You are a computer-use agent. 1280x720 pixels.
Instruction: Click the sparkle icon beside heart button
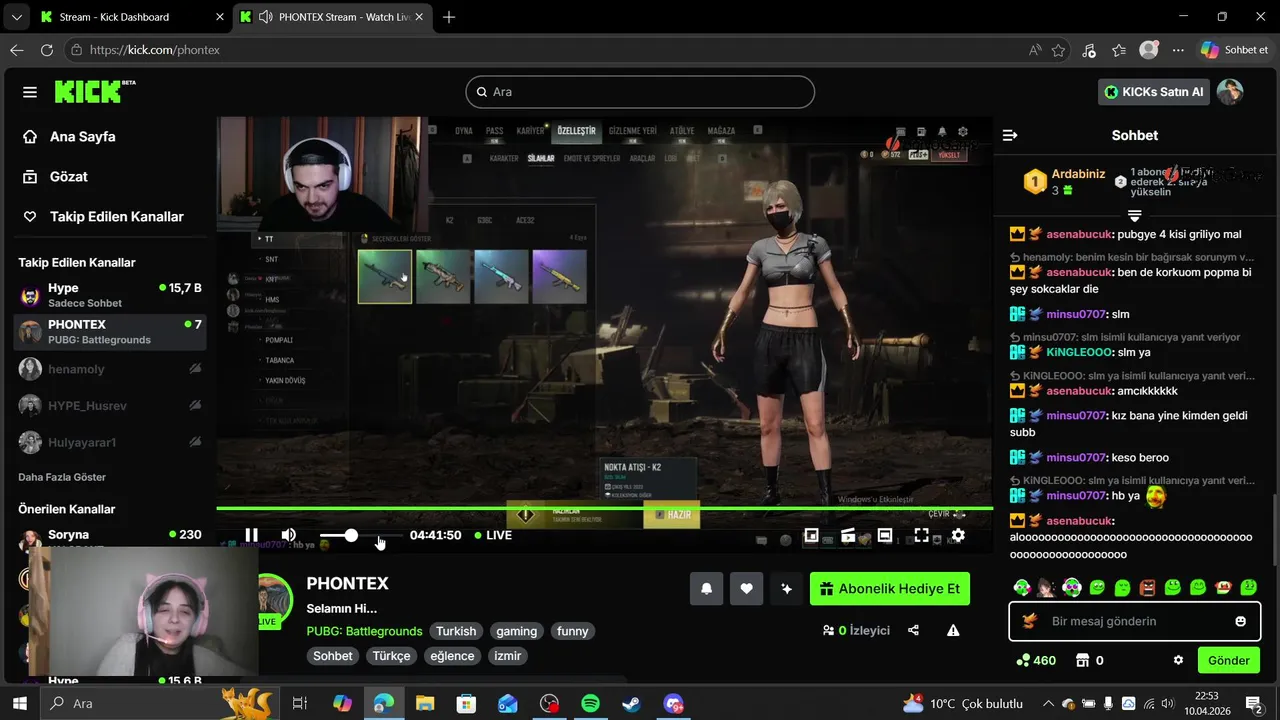[786, 589]
